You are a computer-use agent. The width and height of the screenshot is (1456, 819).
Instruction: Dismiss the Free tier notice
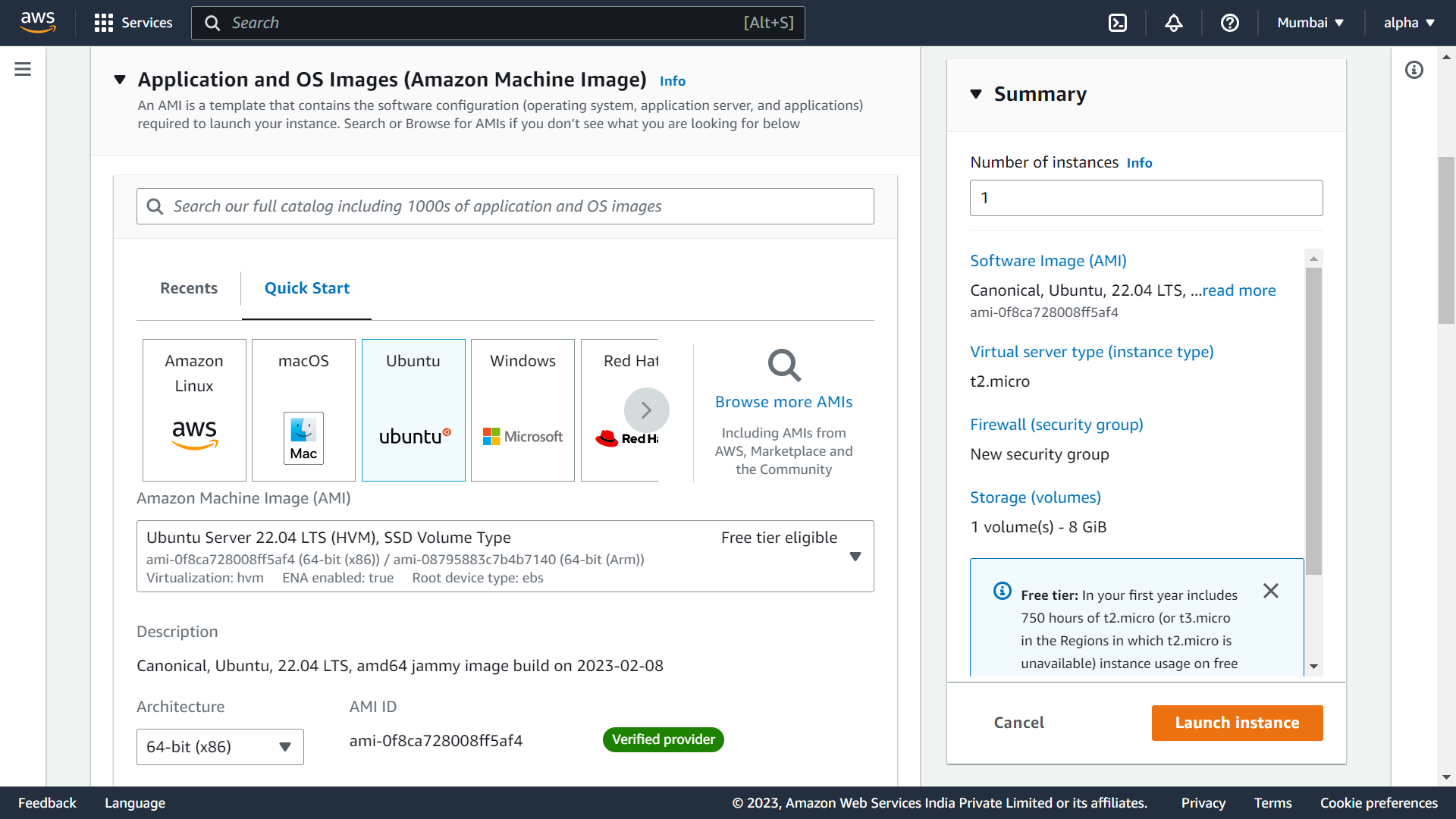[1271, 591]
